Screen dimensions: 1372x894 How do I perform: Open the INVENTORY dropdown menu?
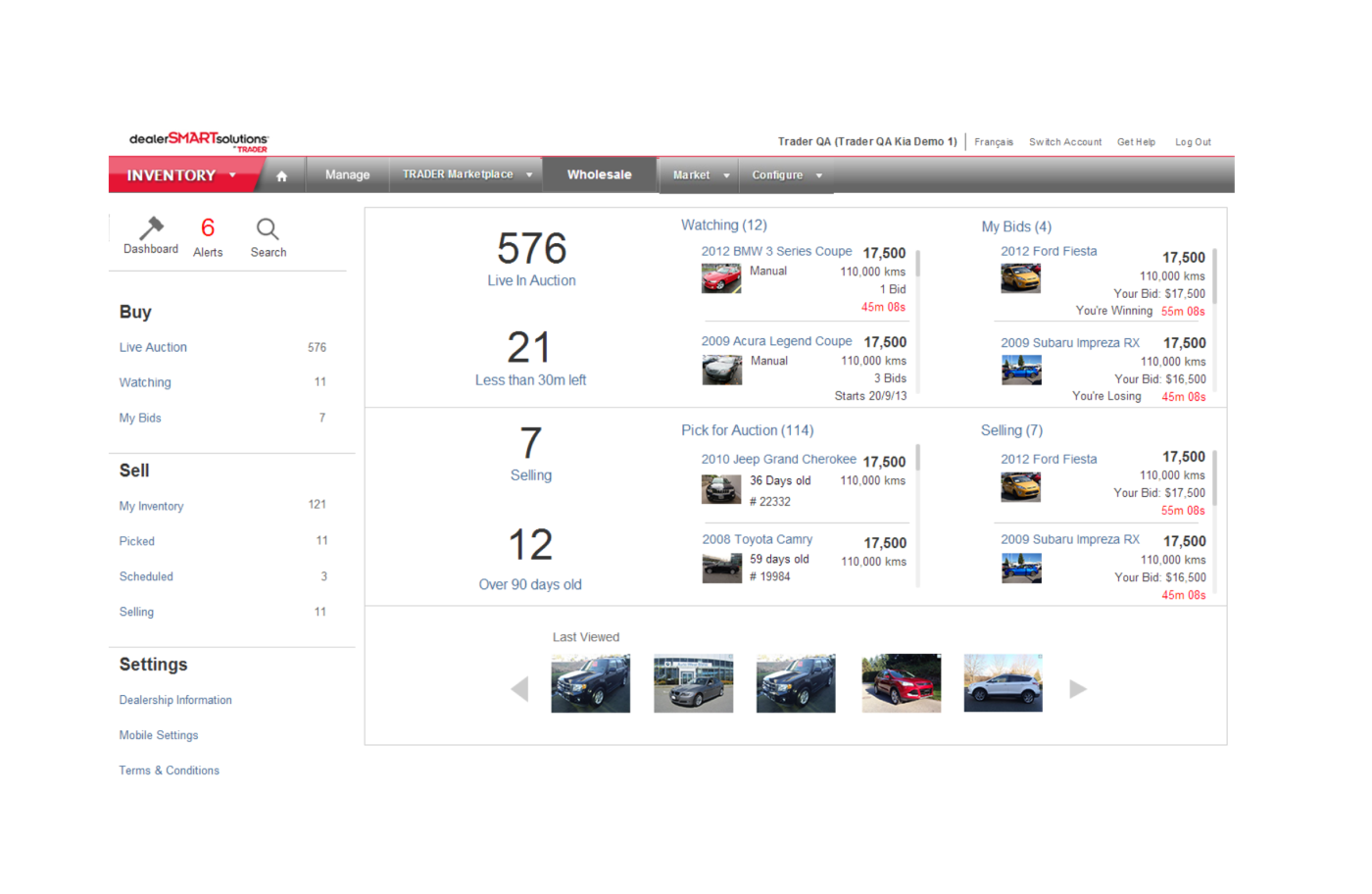click(181, 175)
